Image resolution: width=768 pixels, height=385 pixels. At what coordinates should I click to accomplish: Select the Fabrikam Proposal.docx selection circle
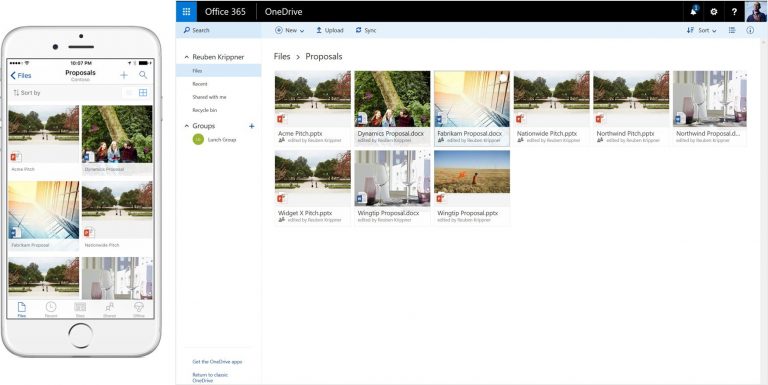coord(503,77)
